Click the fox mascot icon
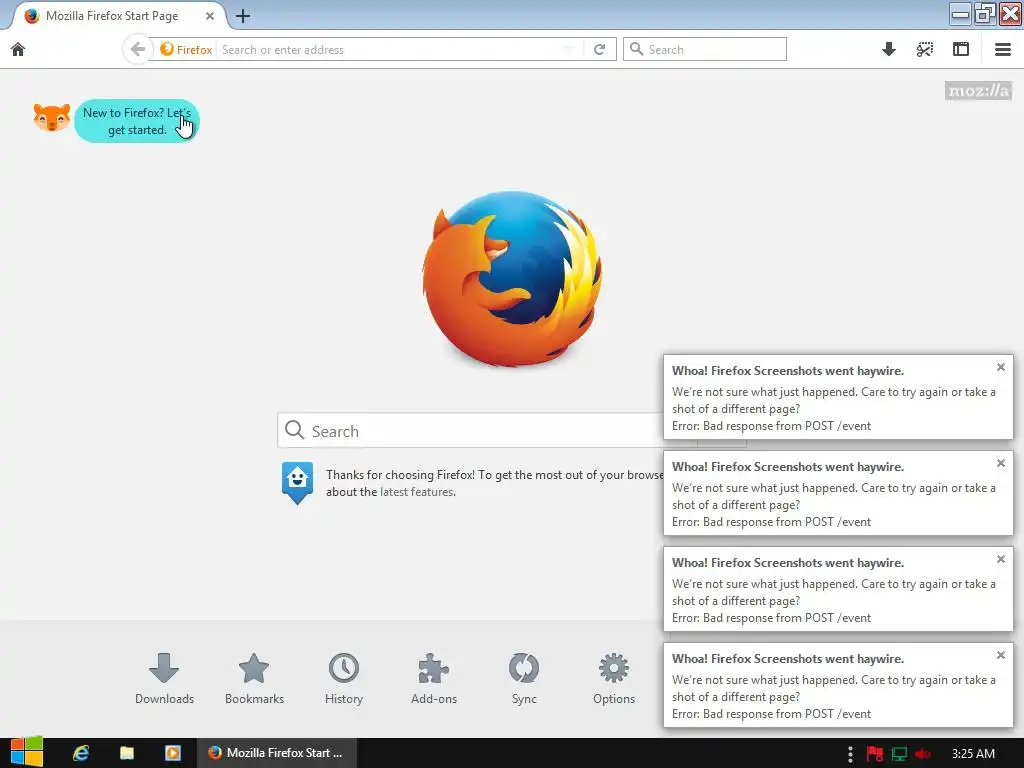The image size is (1024, 768). point(52,118)
